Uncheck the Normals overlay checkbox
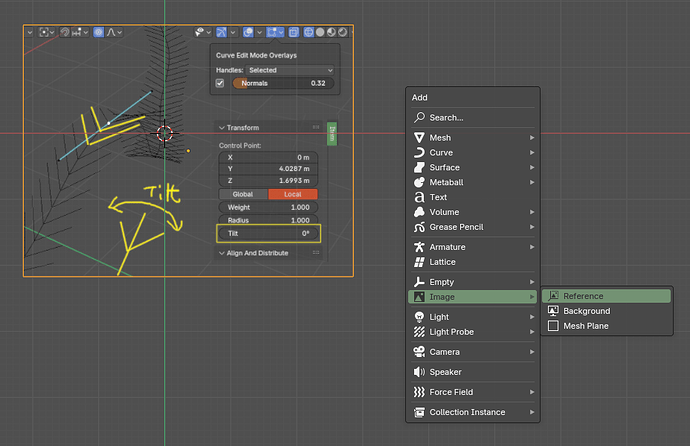 click(x=220, y=83)
